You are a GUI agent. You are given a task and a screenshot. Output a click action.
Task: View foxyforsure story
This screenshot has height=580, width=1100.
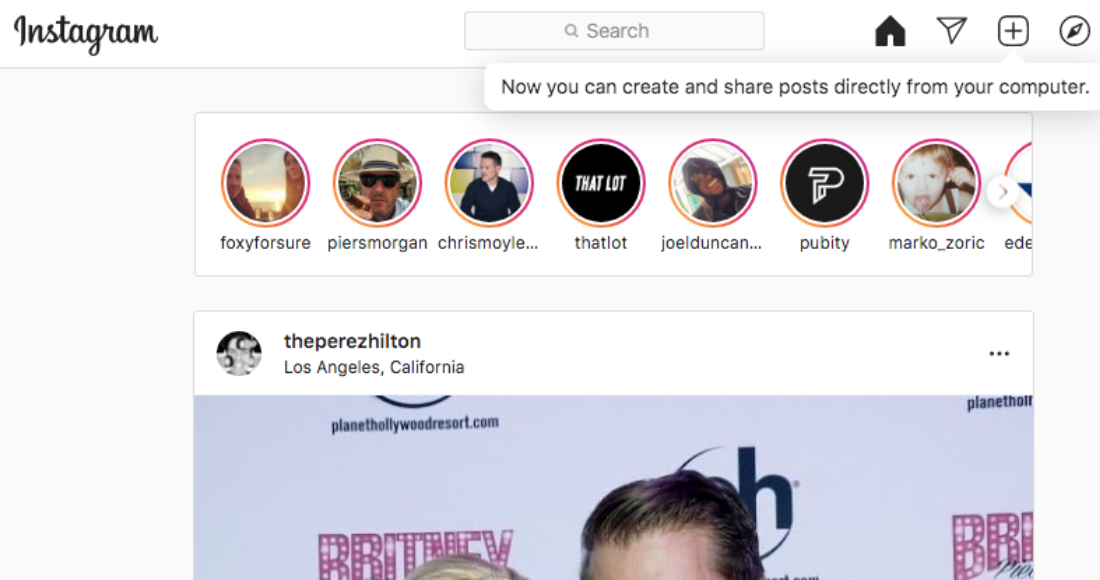265,182
